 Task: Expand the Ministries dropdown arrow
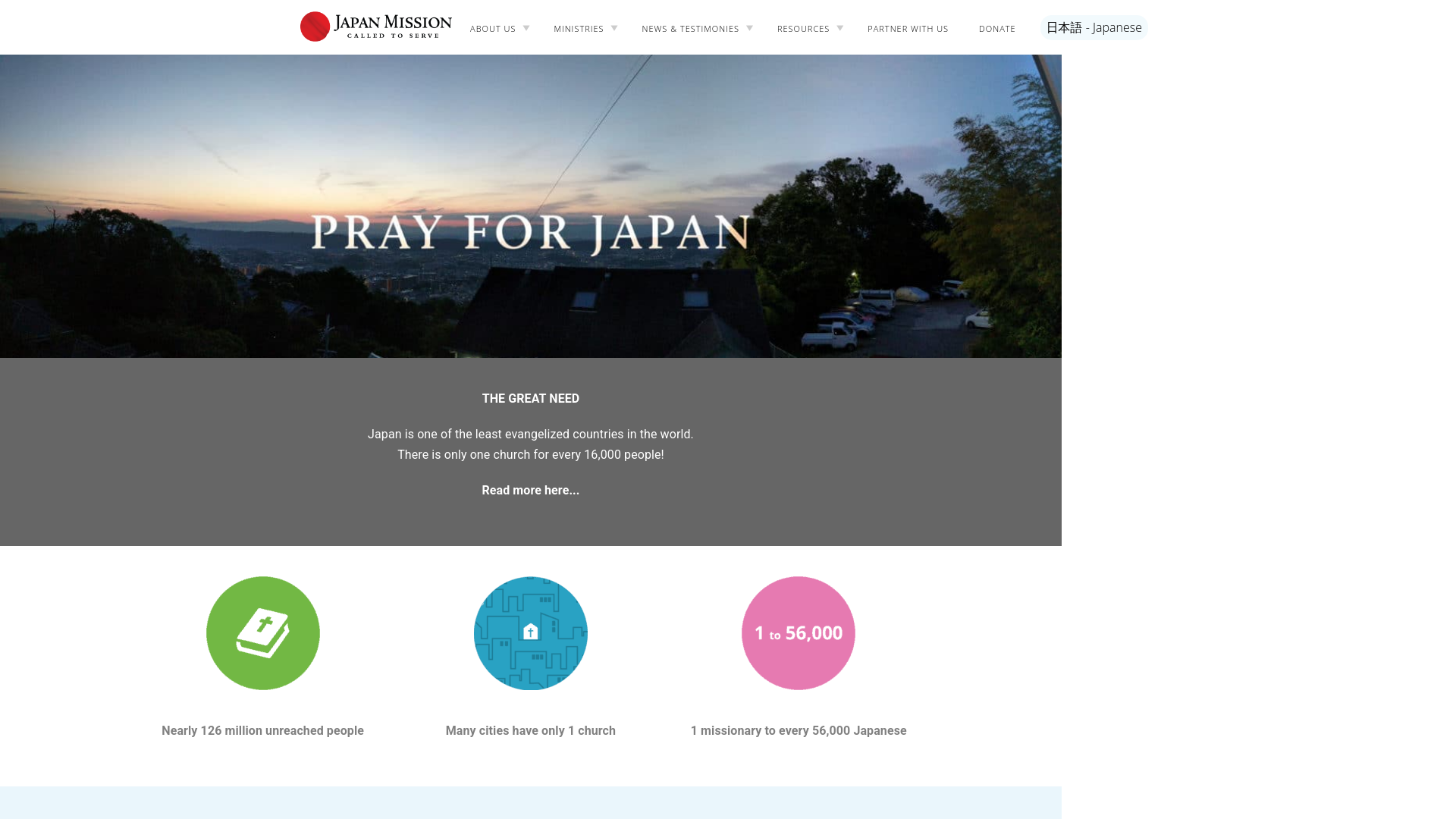[x=614, y=28]
